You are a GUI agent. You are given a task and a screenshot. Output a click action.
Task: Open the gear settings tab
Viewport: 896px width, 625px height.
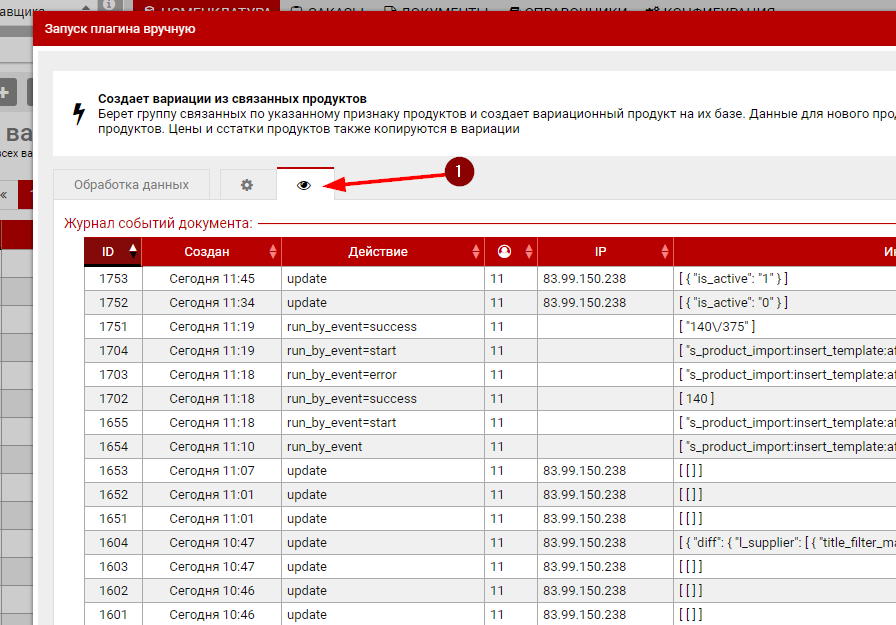pos(247,185)
